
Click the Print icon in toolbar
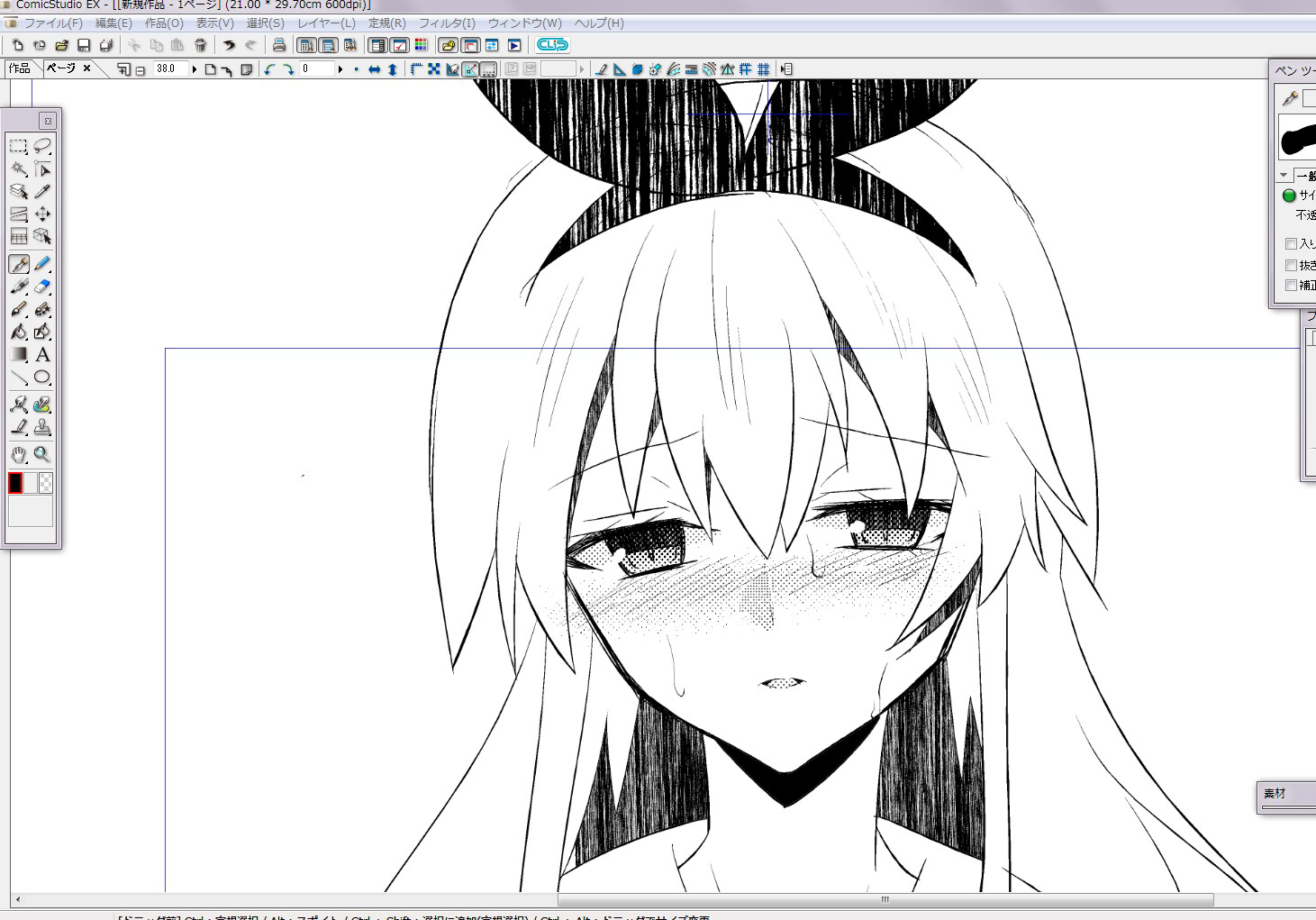click(x=279, y=45)
